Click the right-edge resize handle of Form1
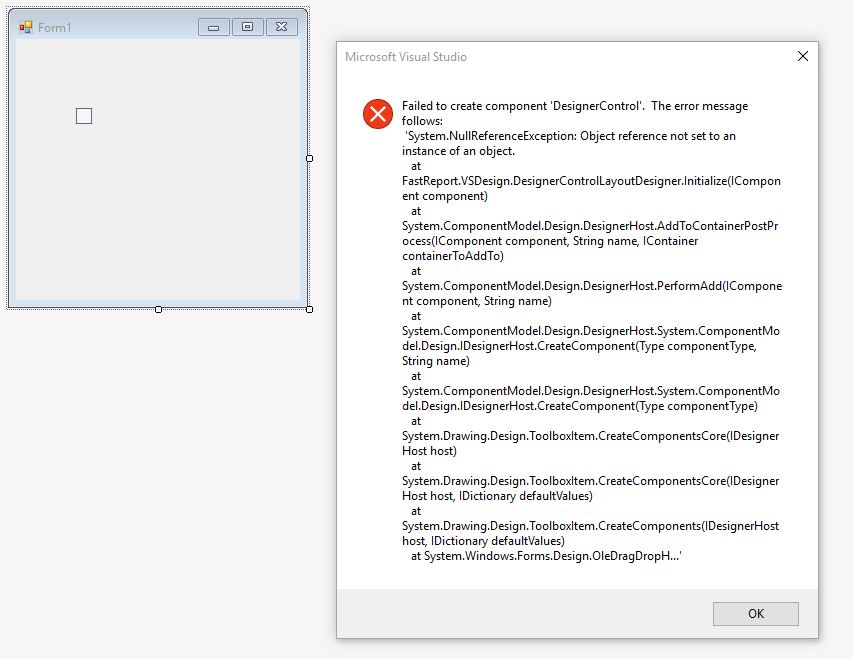This screenshot has width=853, height=659. click(x=310, y=158)
